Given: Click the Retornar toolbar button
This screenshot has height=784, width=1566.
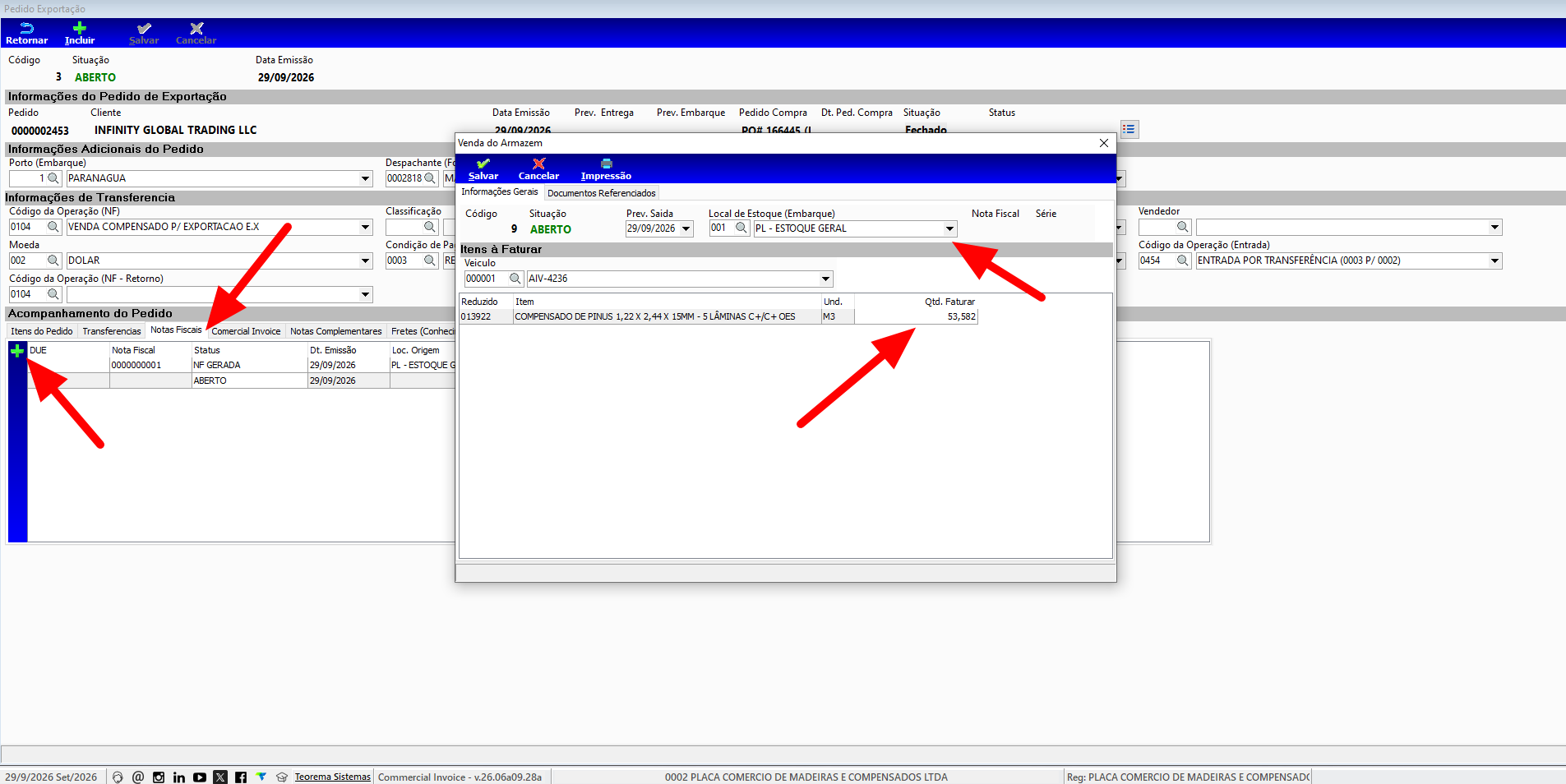Looking at the screenshot, I should pos(26,33).
